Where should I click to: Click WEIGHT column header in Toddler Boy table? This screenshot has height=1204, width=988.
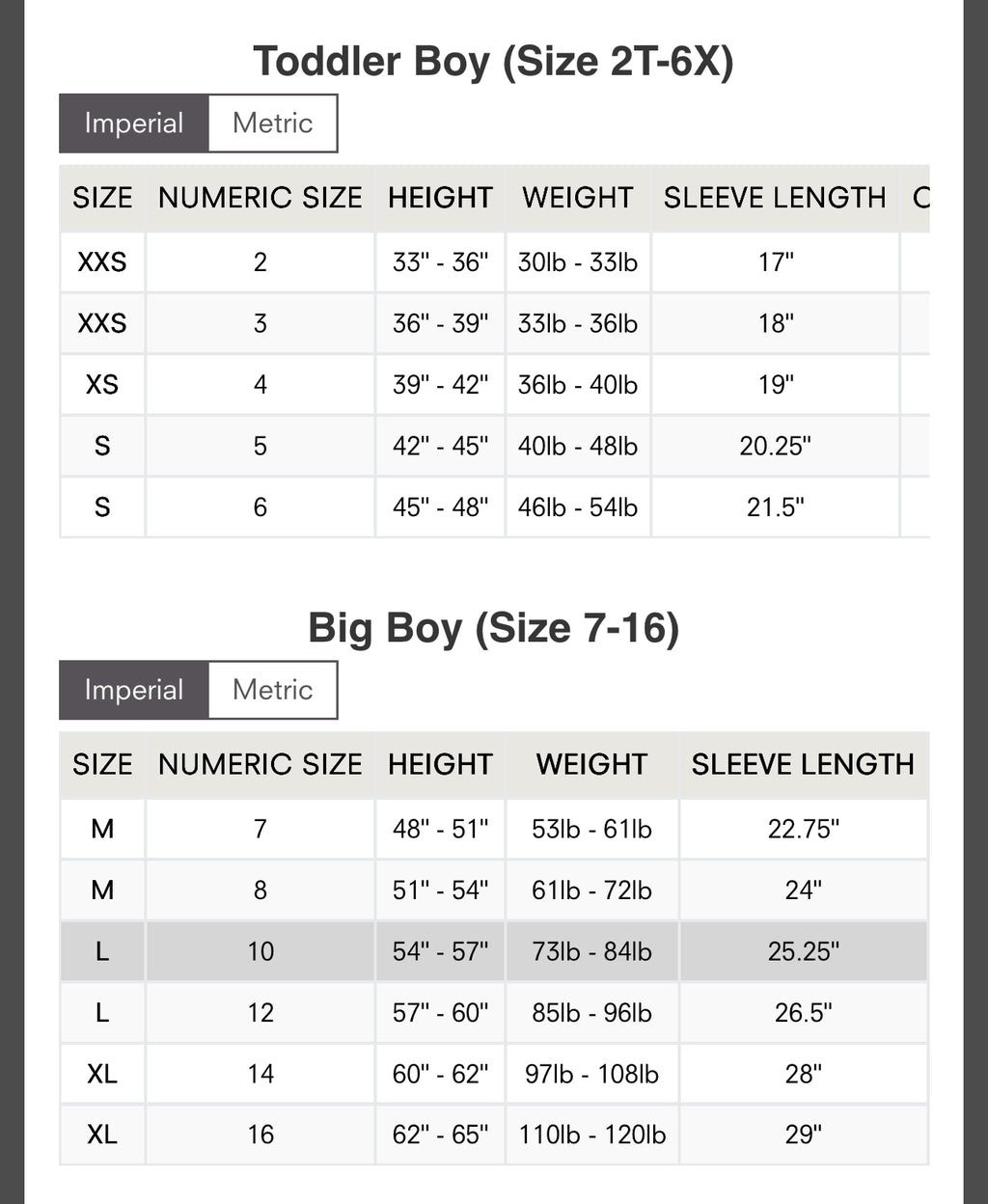[x=577, y=198]
